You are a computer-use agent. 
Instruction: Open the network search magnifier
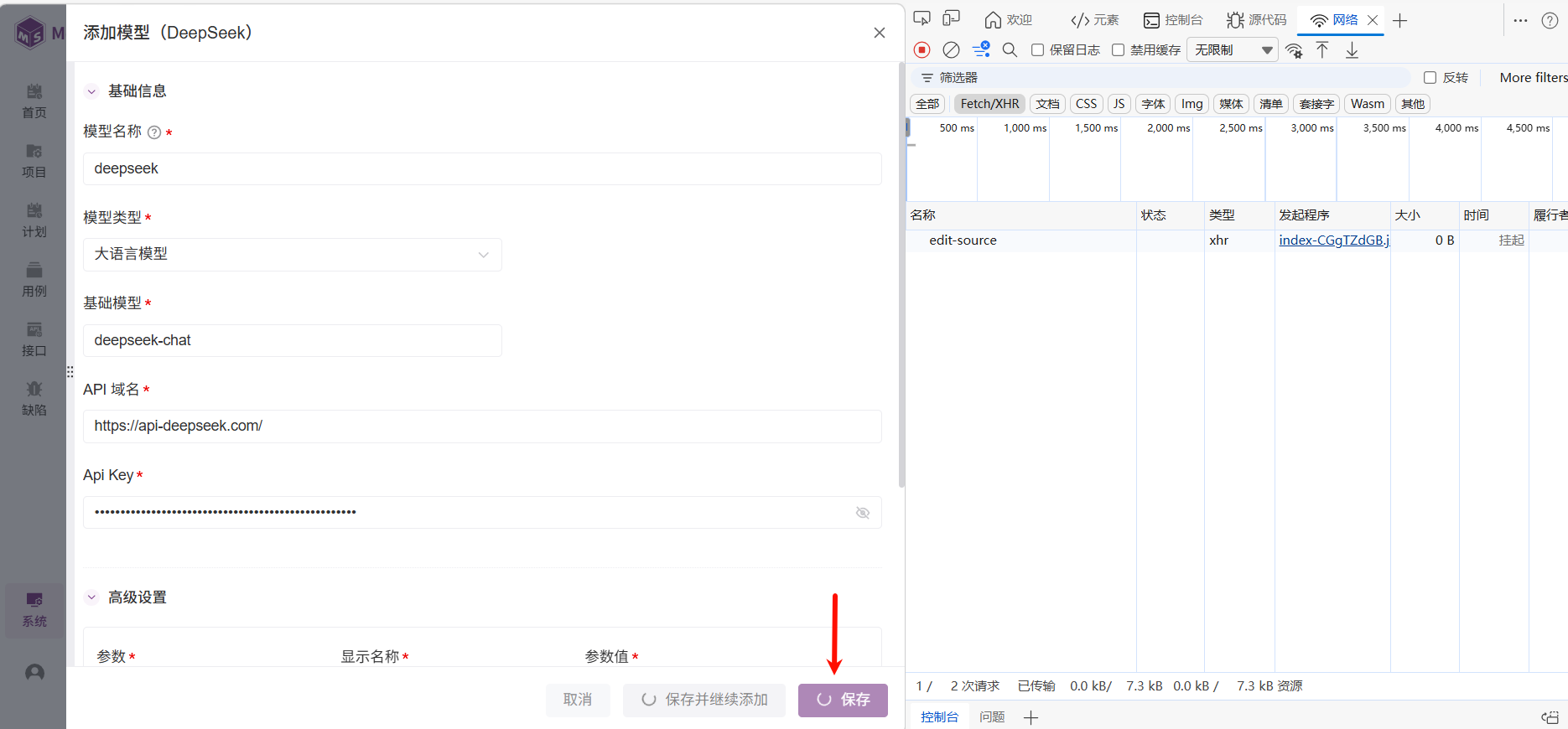point(1010,50)
